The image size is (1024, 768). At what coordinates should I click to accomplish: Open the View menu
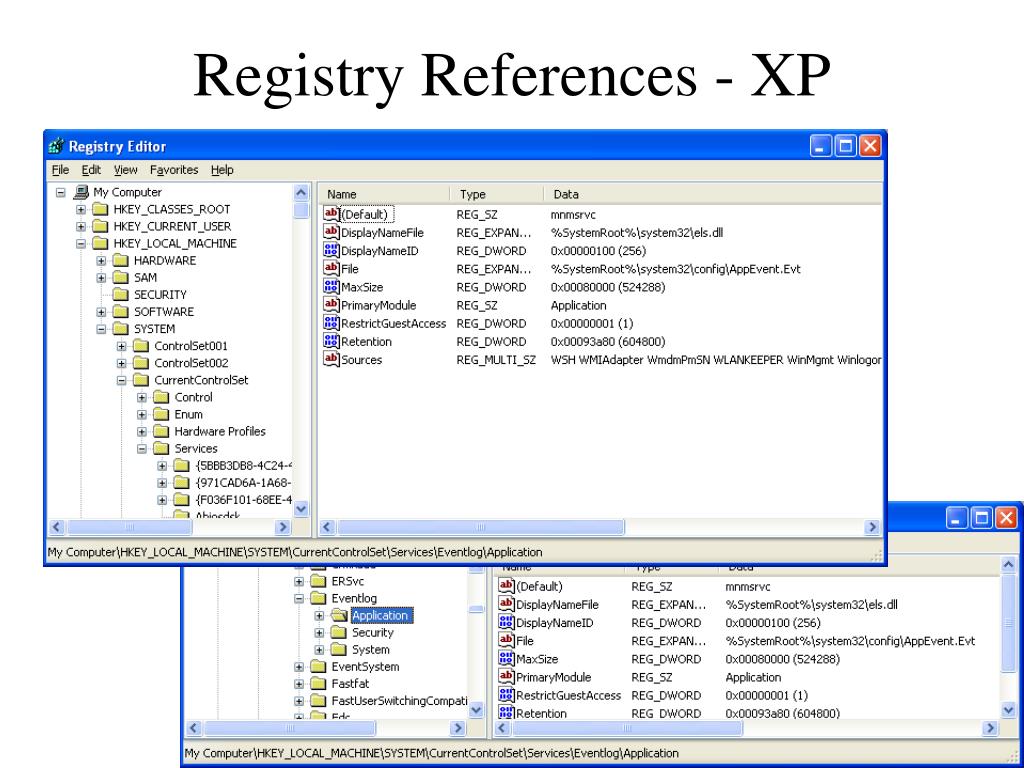125,170
